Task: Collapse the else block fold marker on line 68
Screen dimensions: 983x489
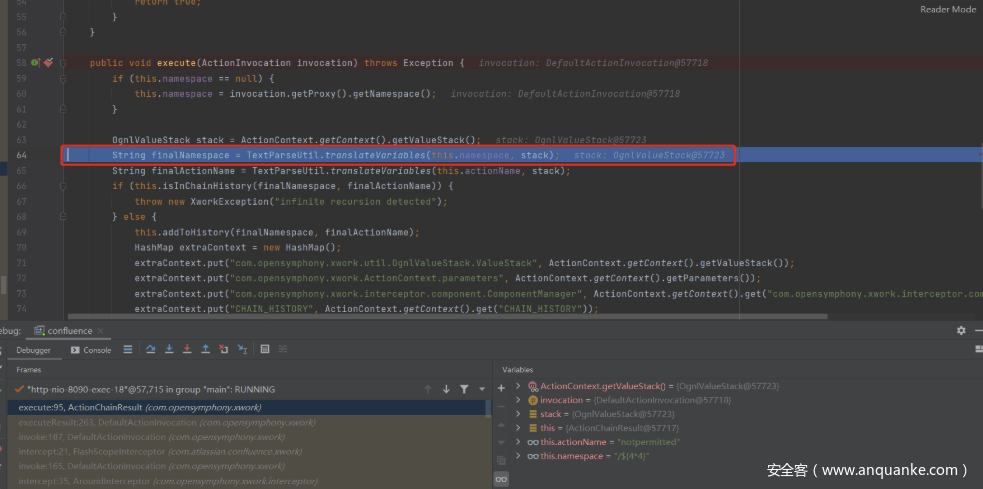Action: pos(62,216)
